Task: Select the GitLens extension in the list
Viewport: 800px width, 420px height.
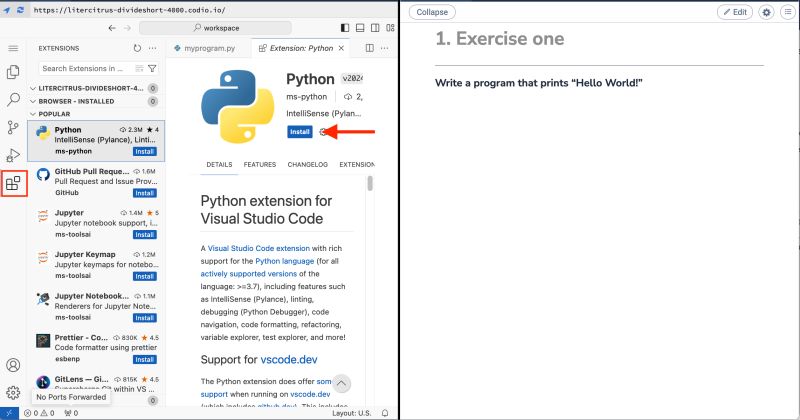Action: [96, 383]
